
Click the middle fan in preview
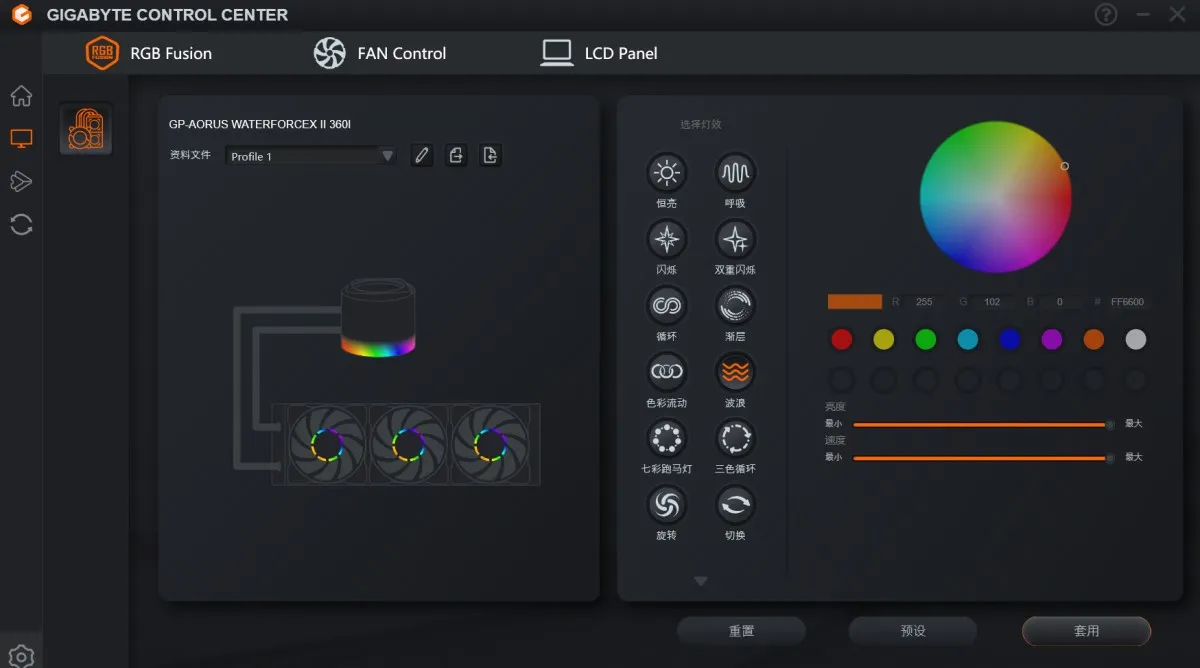407,444
